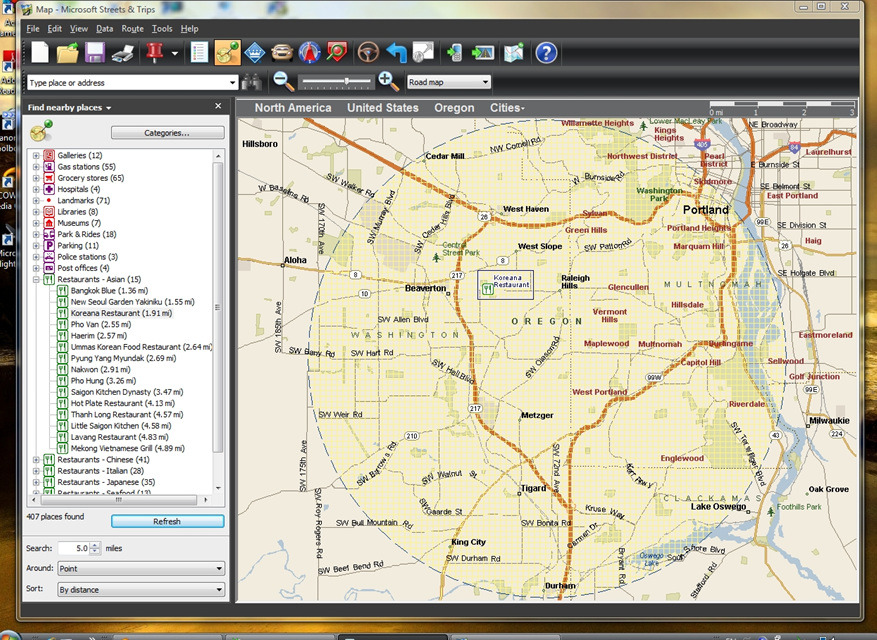Image resolution: width=877 pixels, height=640 pixels.
Task: Open the Sort By distance dropdown
Action: [139, 590]
